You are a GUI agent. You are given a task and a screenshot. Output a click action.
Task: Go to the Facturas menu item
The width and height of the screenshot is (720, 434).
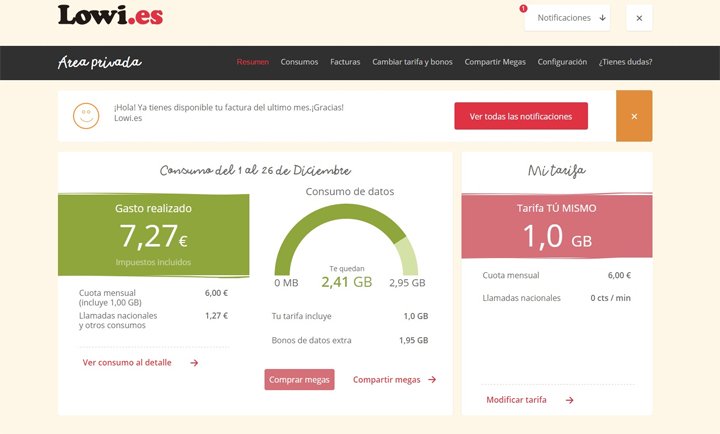(x=345, y=62)
